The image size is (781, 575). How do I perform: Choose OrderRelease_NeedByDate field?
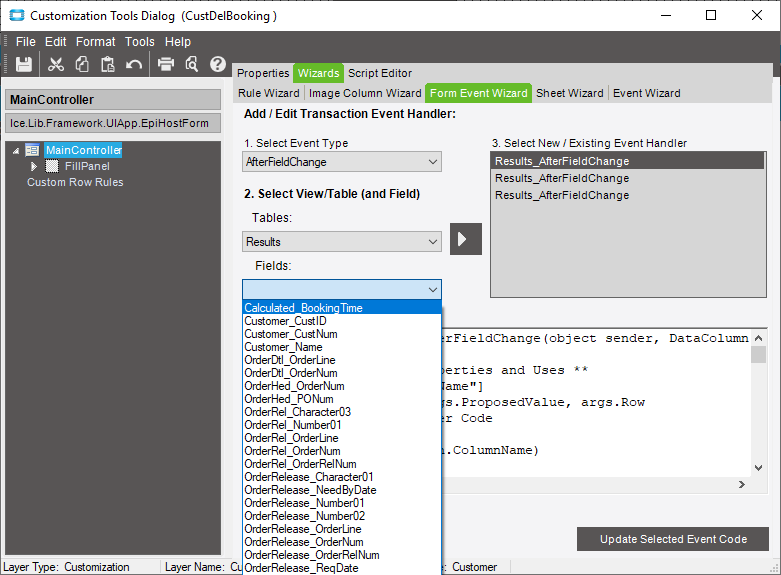point(342,490)
